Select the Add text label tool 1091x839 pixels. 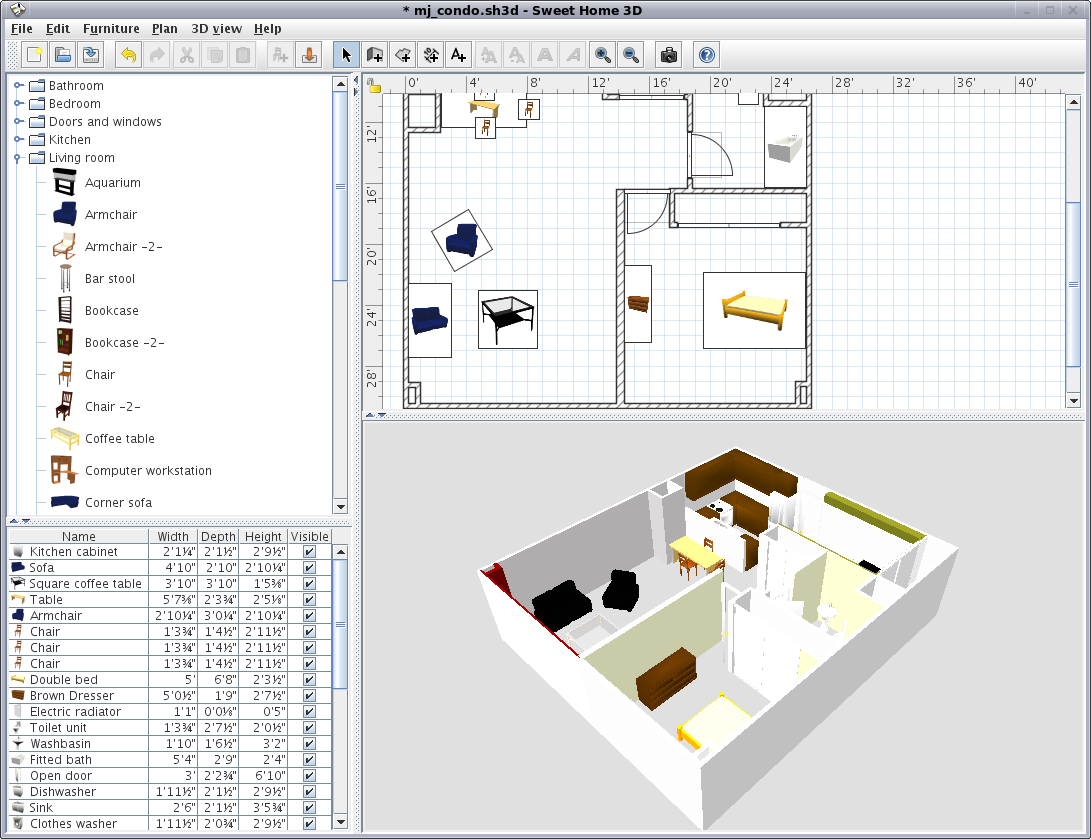click(x=458, y=55)
